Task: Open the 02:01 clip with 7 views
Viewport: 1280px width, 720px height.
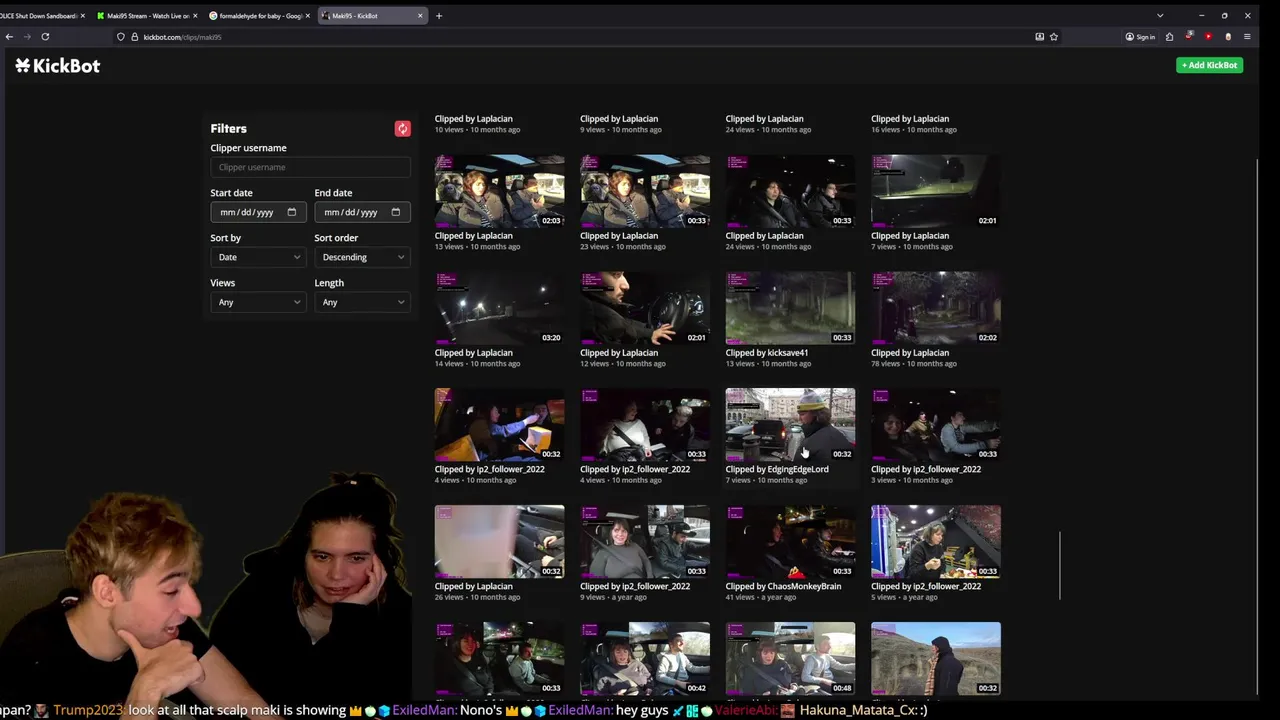Action: [935, 191]
